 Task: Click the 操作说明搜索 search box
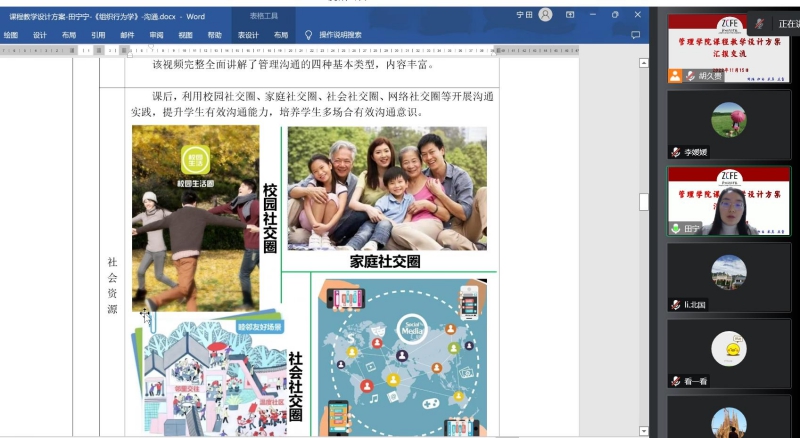(x=340, y=34)
